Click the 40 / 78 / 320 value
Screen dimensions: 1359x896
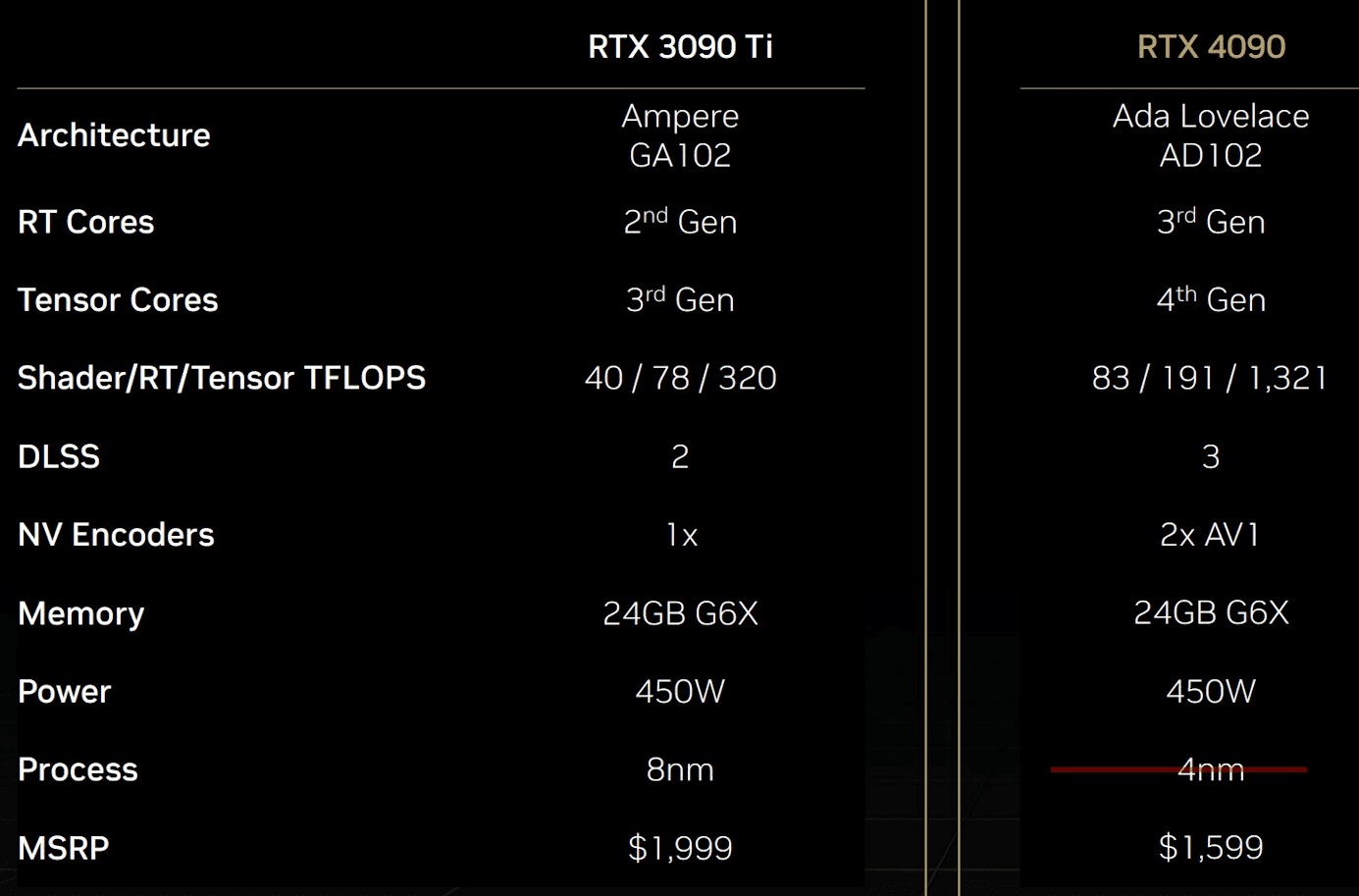click(680, 378)
